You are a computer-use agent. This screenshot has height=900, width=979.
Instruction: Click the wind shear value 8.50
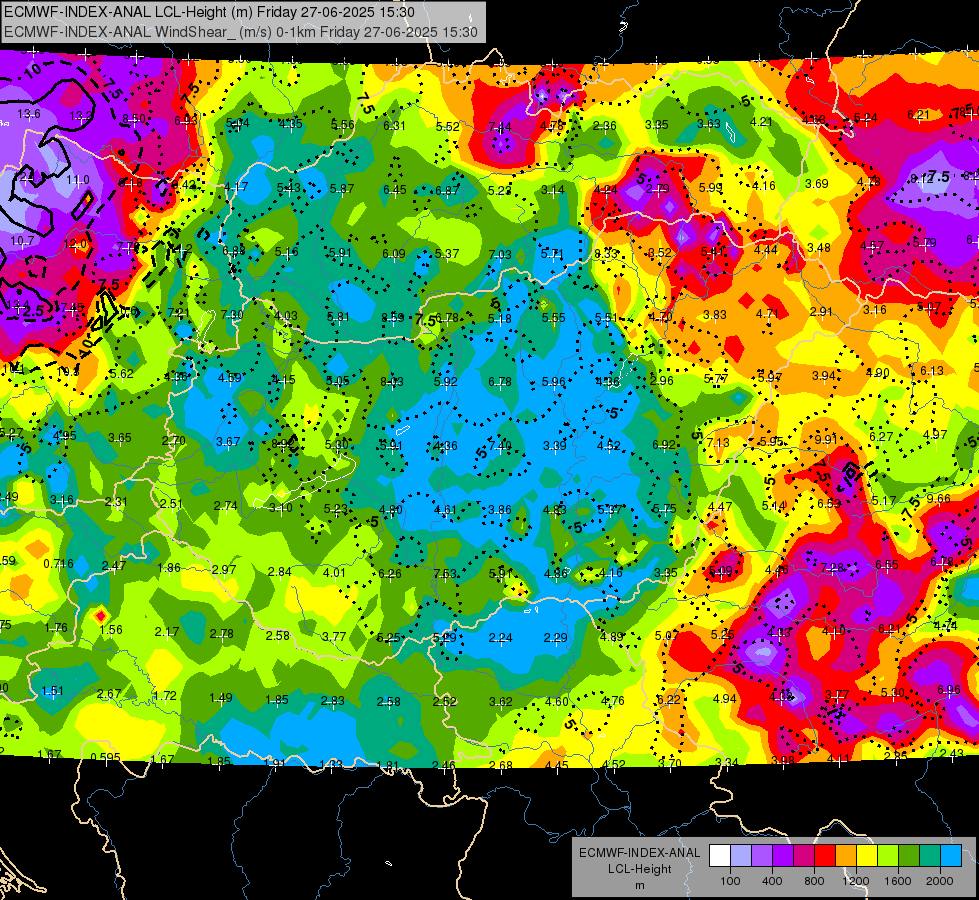pyautogui.click(x=134, y=119)
